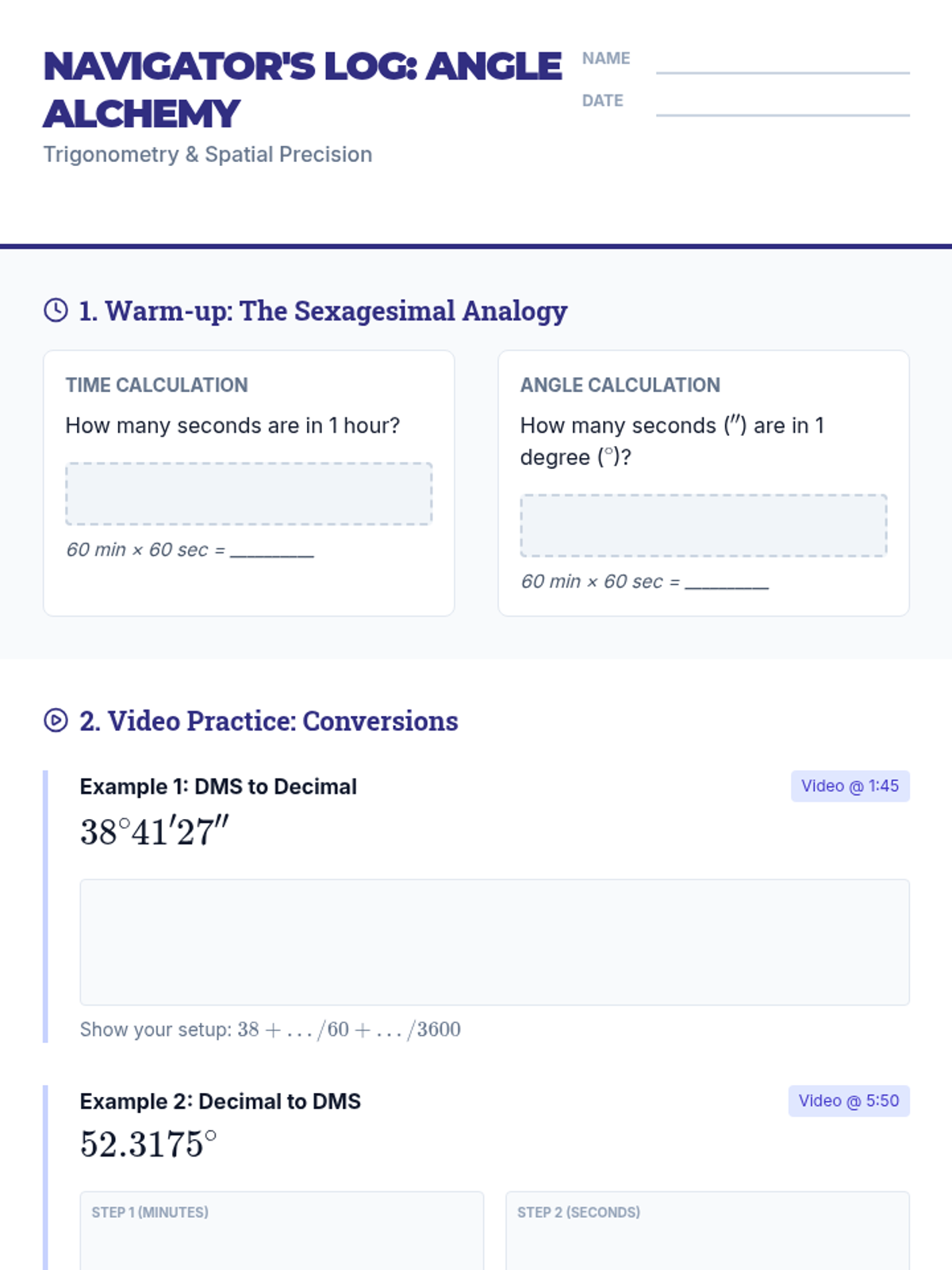Viewport: 952px width, 1270px height.
Task: Click the Angle Calculation answer box
Action: click(703, 525)
